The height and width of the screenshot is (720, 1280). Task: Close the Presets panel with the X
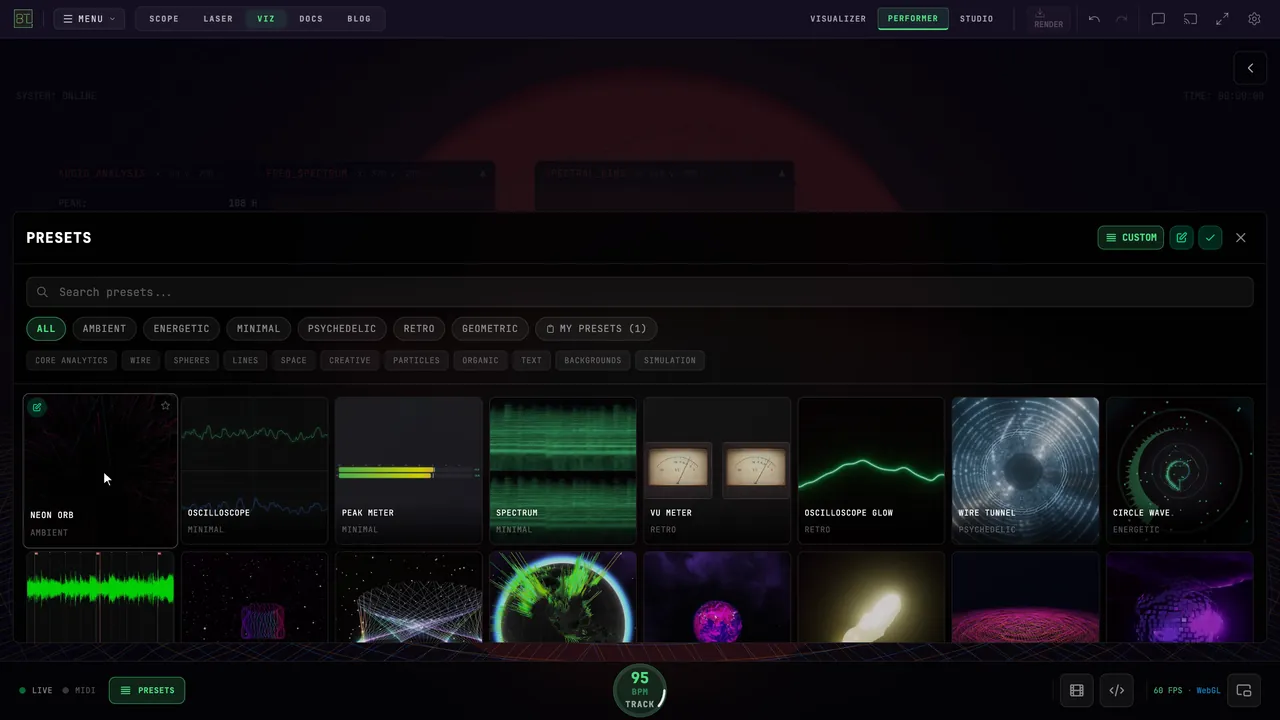pos(1241,238)
